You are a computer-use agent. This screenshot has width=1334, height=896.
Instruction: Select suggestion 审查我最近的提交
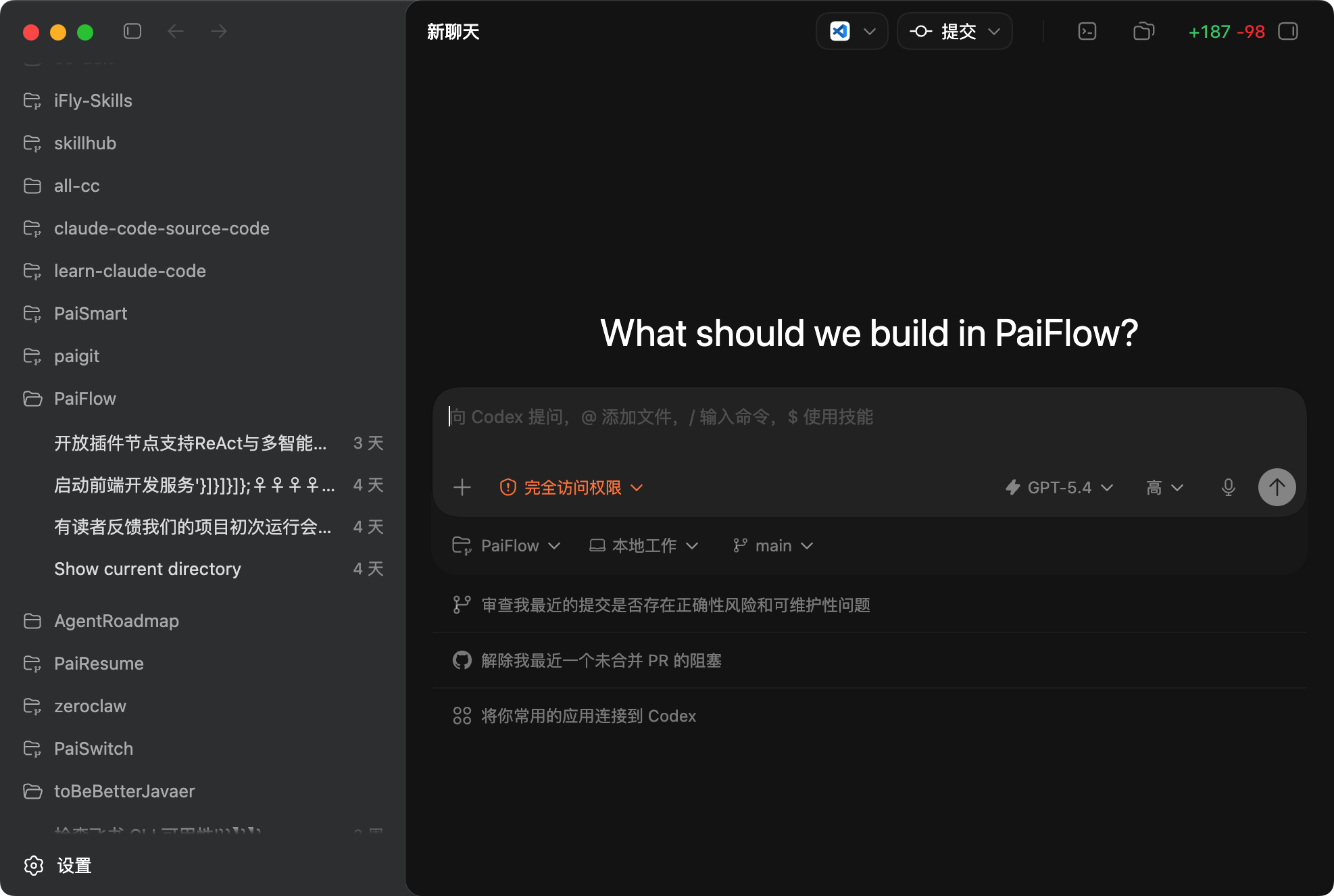[x=869, y=605]
